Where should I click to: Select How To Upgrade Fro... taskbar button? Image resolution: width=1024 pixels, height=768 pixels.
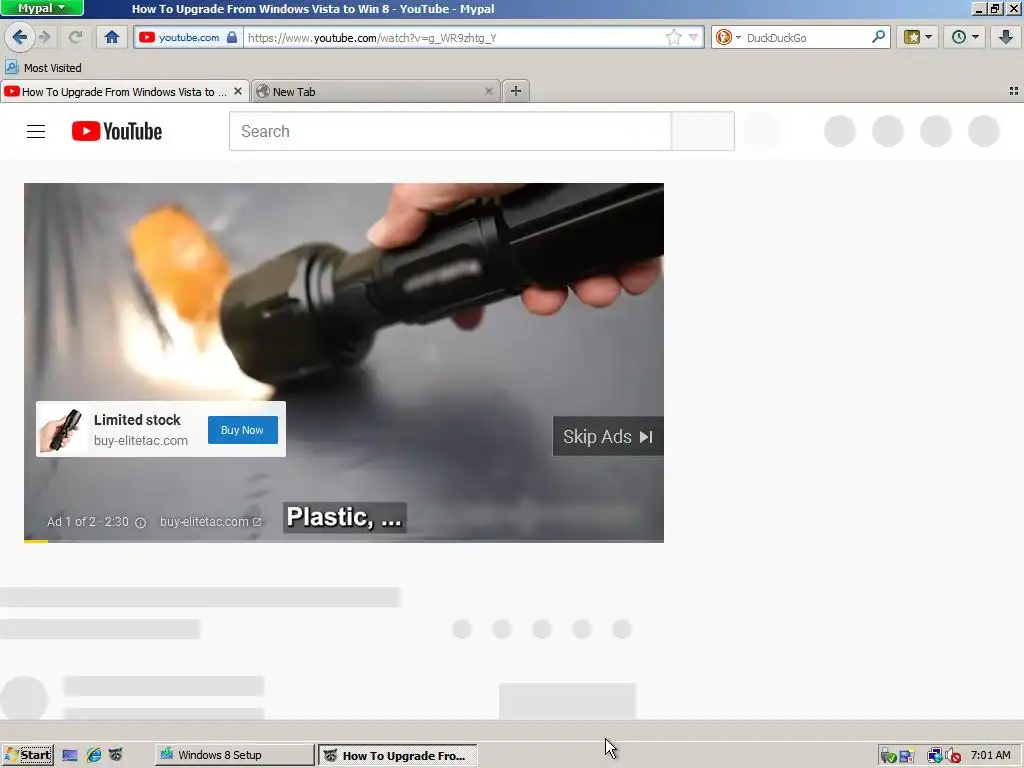pos(398,756)
